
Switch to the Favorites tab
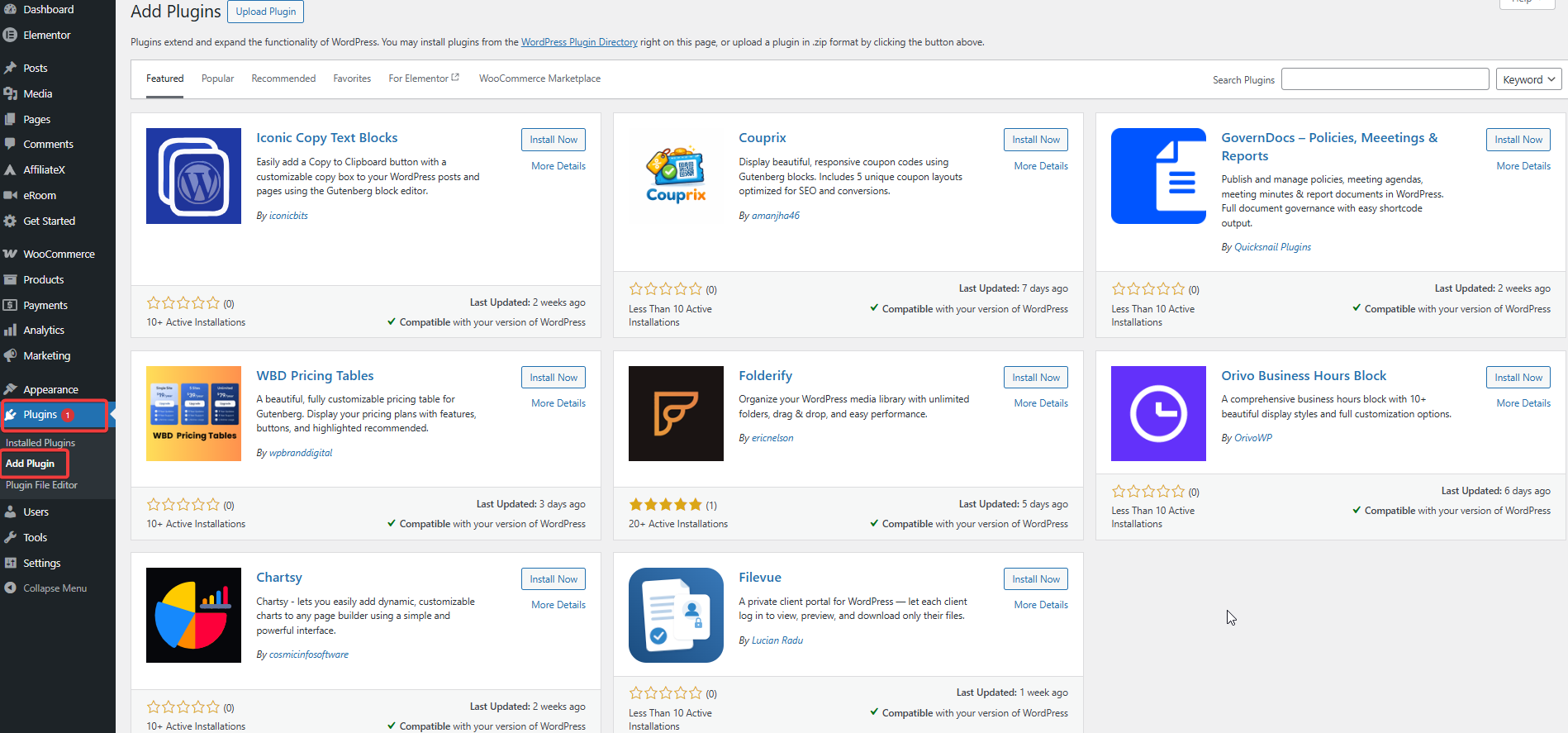point(352,79)
